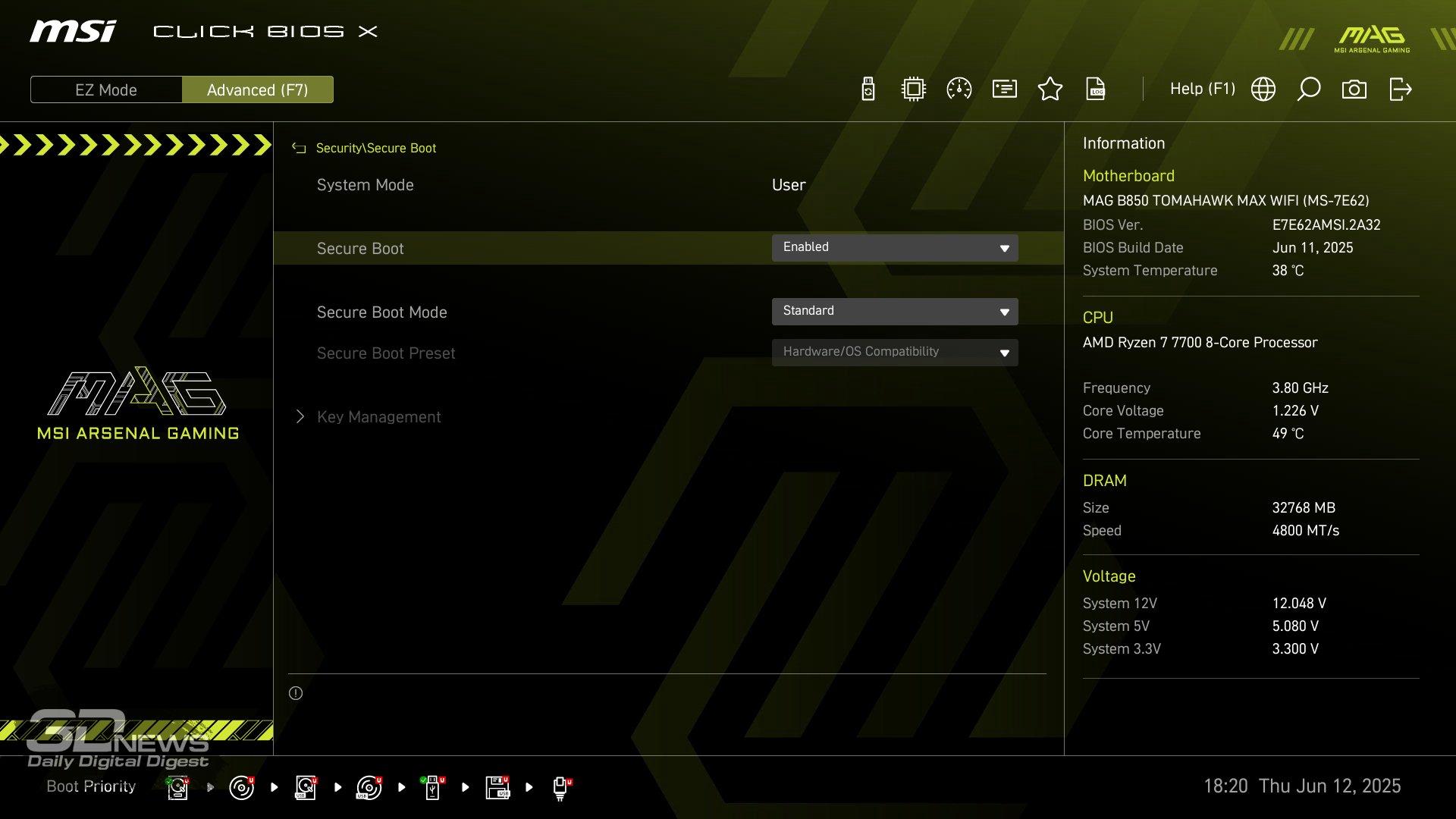The height and width of the screenshot is (819, 1456).
Task: Take screenshot with camera icon
Action: [x=1354, y=89]
